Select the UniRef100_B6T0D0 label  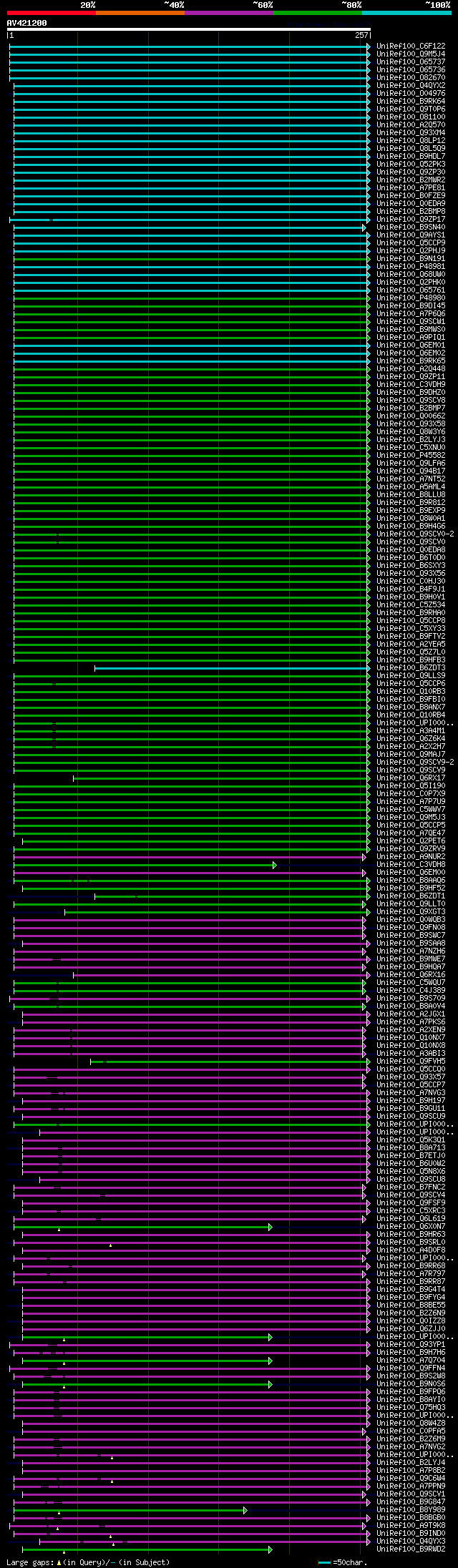click(411, 557)
